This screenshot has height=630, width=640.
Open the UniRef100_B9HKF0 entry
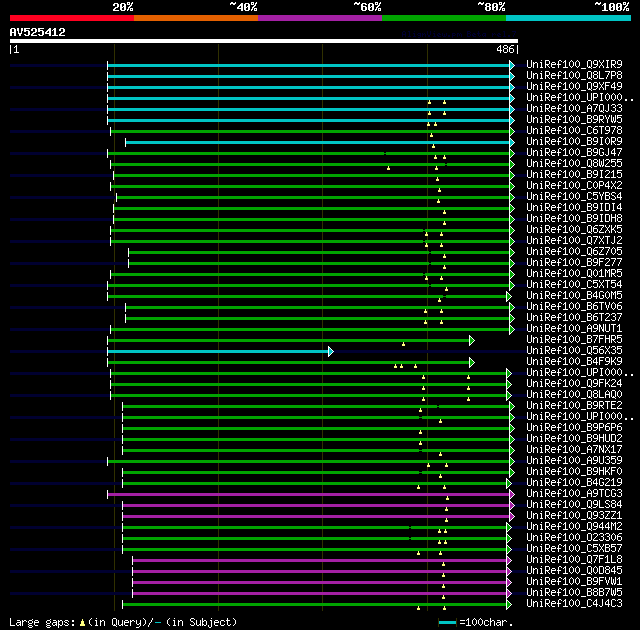(574, 472)
